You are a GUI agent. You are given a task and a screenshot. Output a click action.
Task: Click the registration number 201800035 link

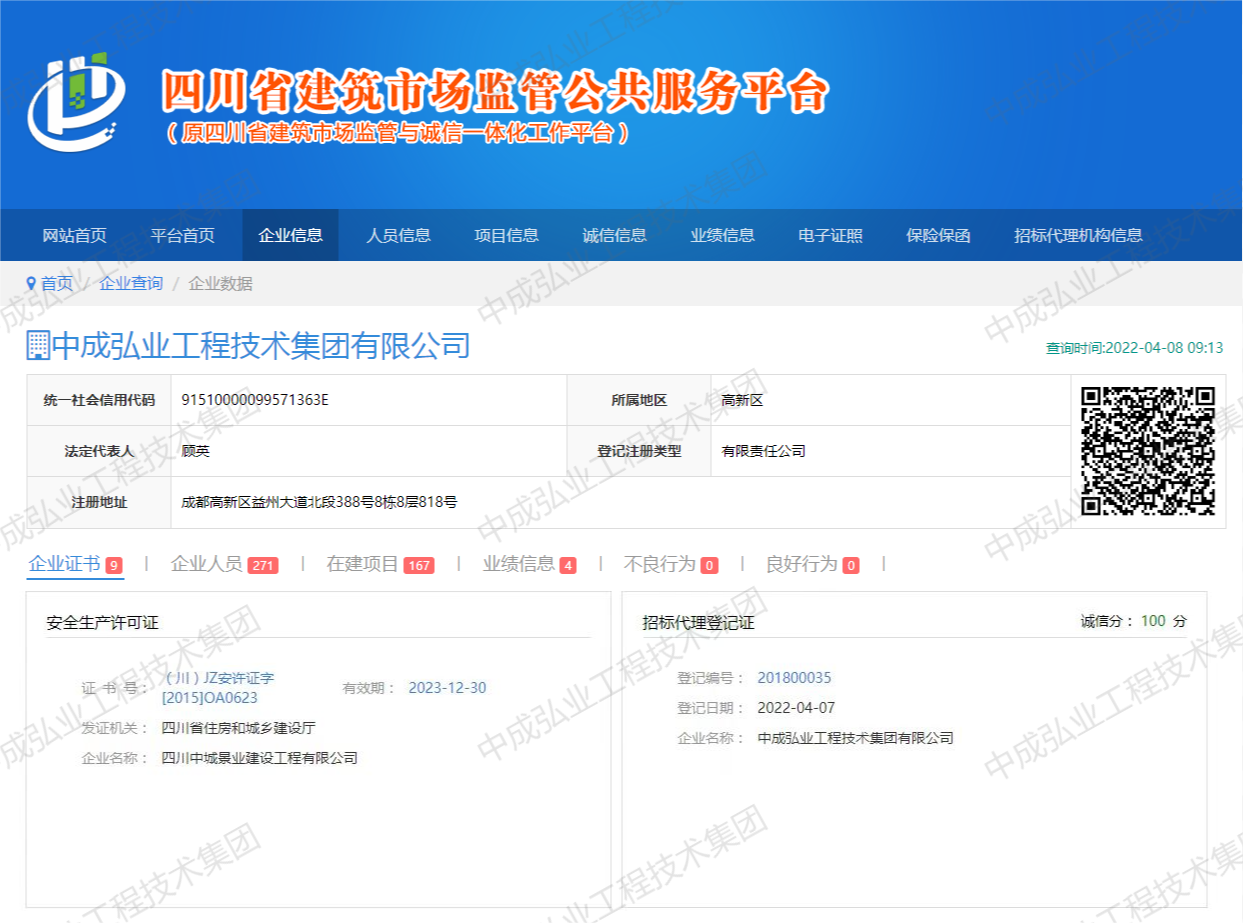pos(794,678)
